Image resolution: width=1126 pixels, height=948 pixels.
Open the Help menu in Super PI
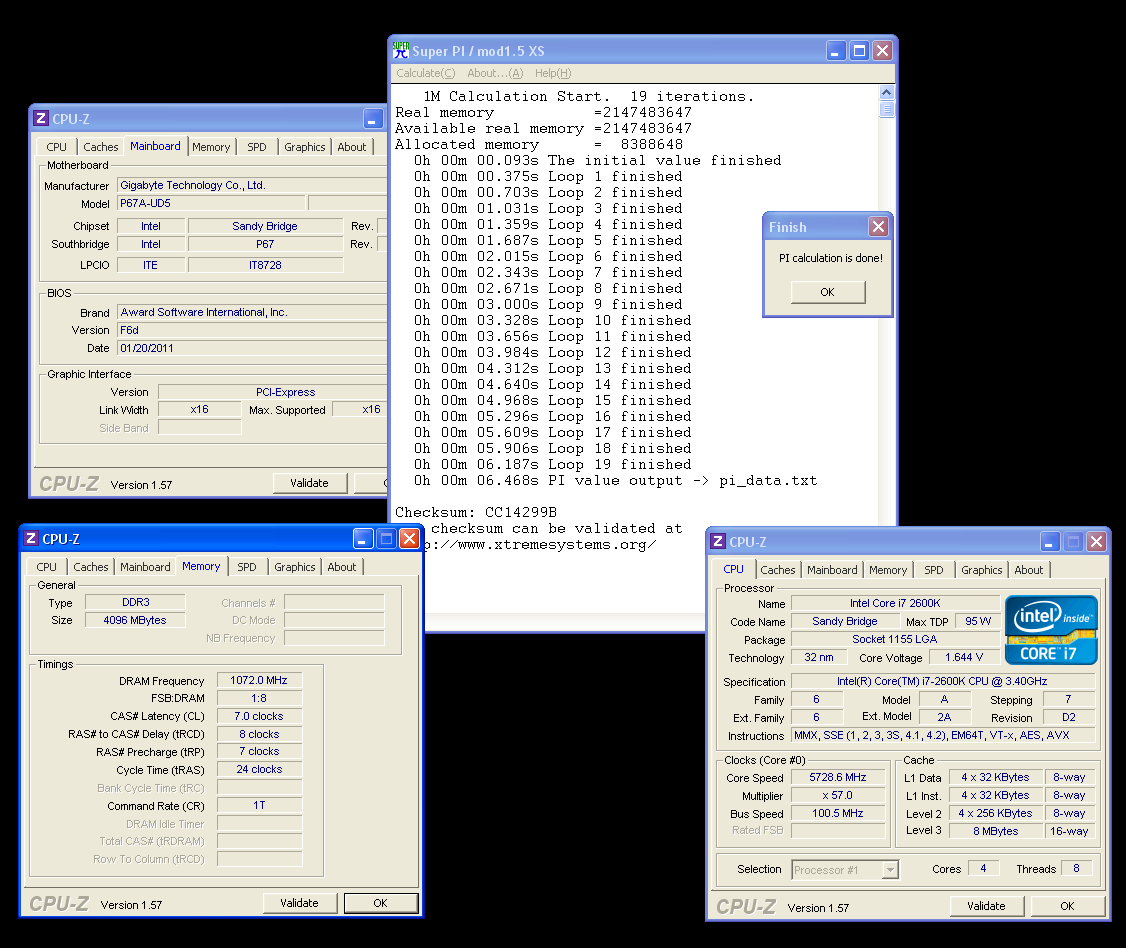pyautogui.click(x=553, y=73)
